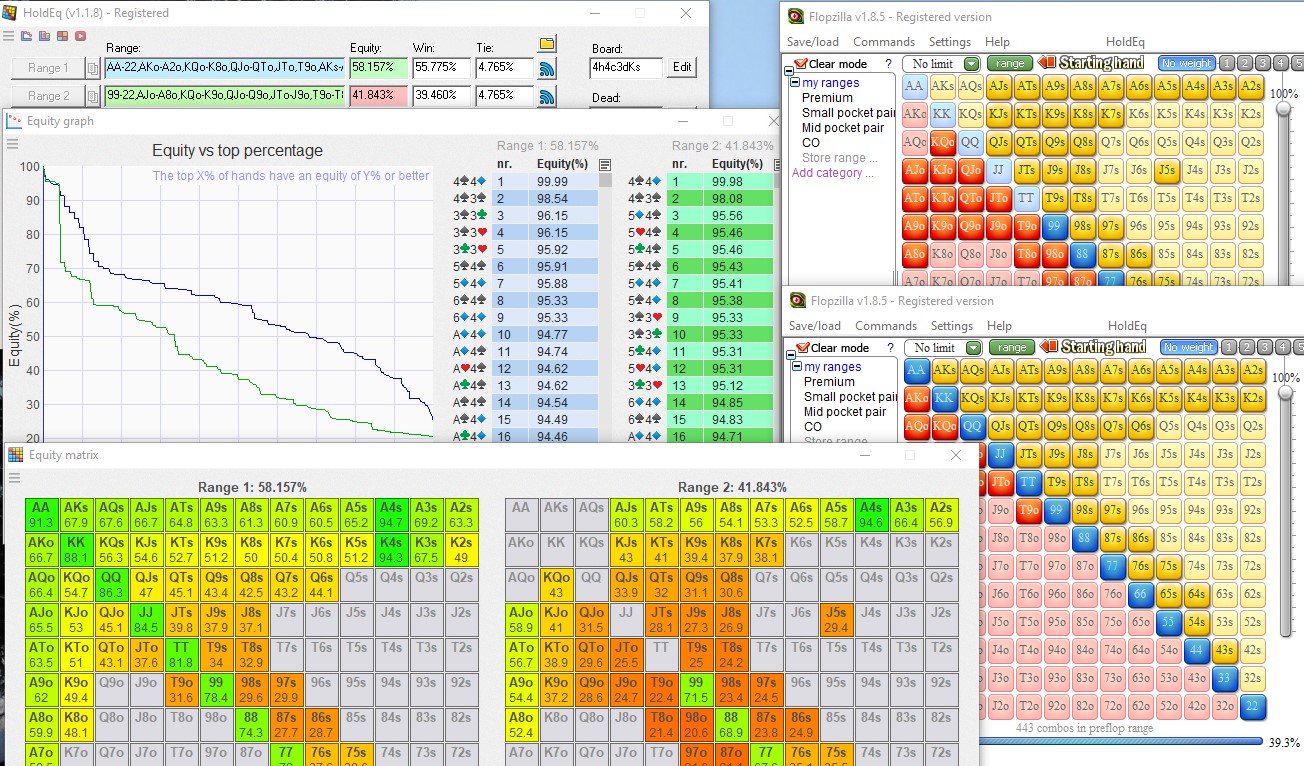
Task: Open the HoldEq hamburger menu icon
Action: 9,36
